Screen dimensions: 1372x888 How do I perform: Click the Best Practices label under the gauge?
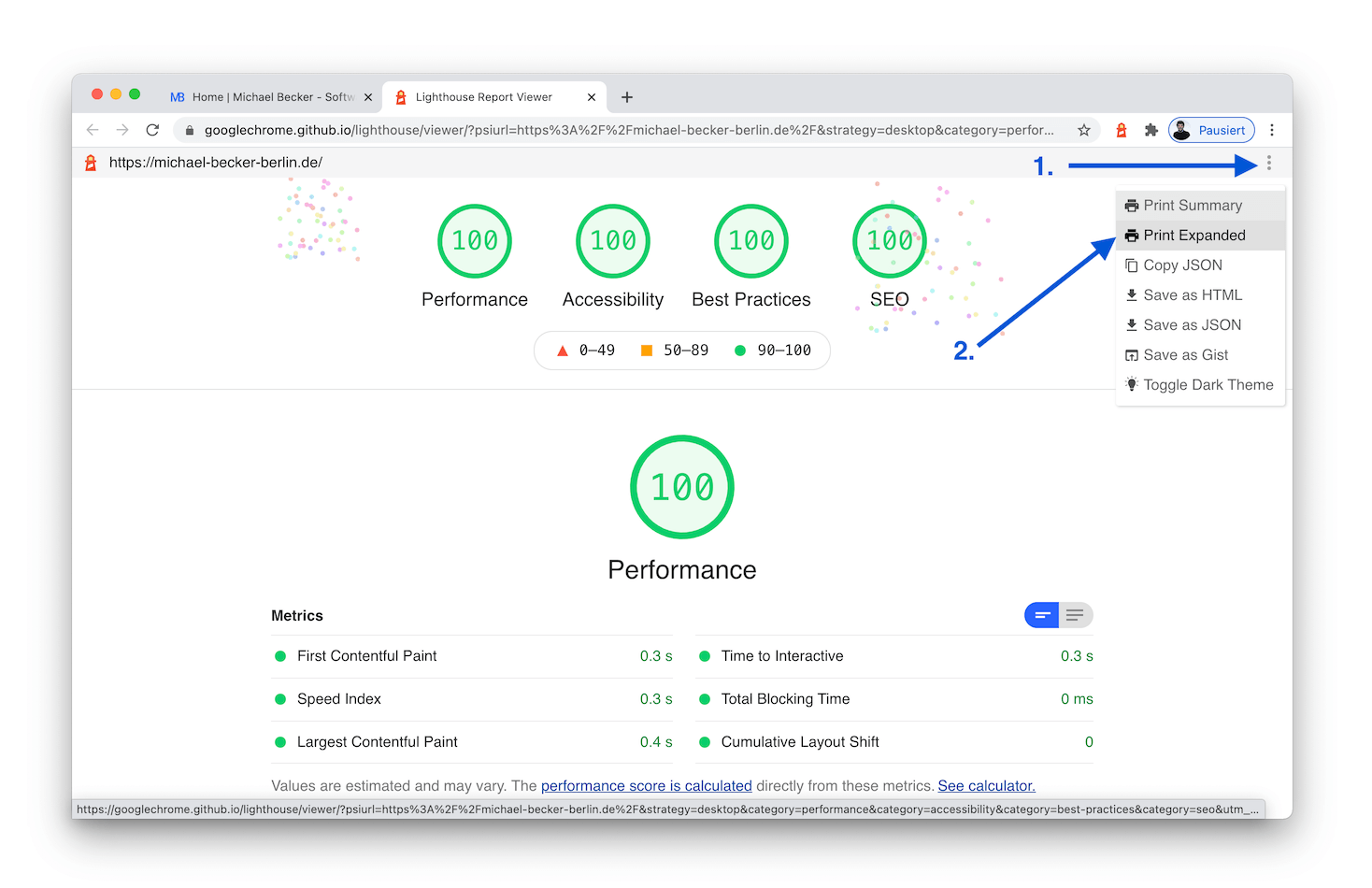[751, 300]
